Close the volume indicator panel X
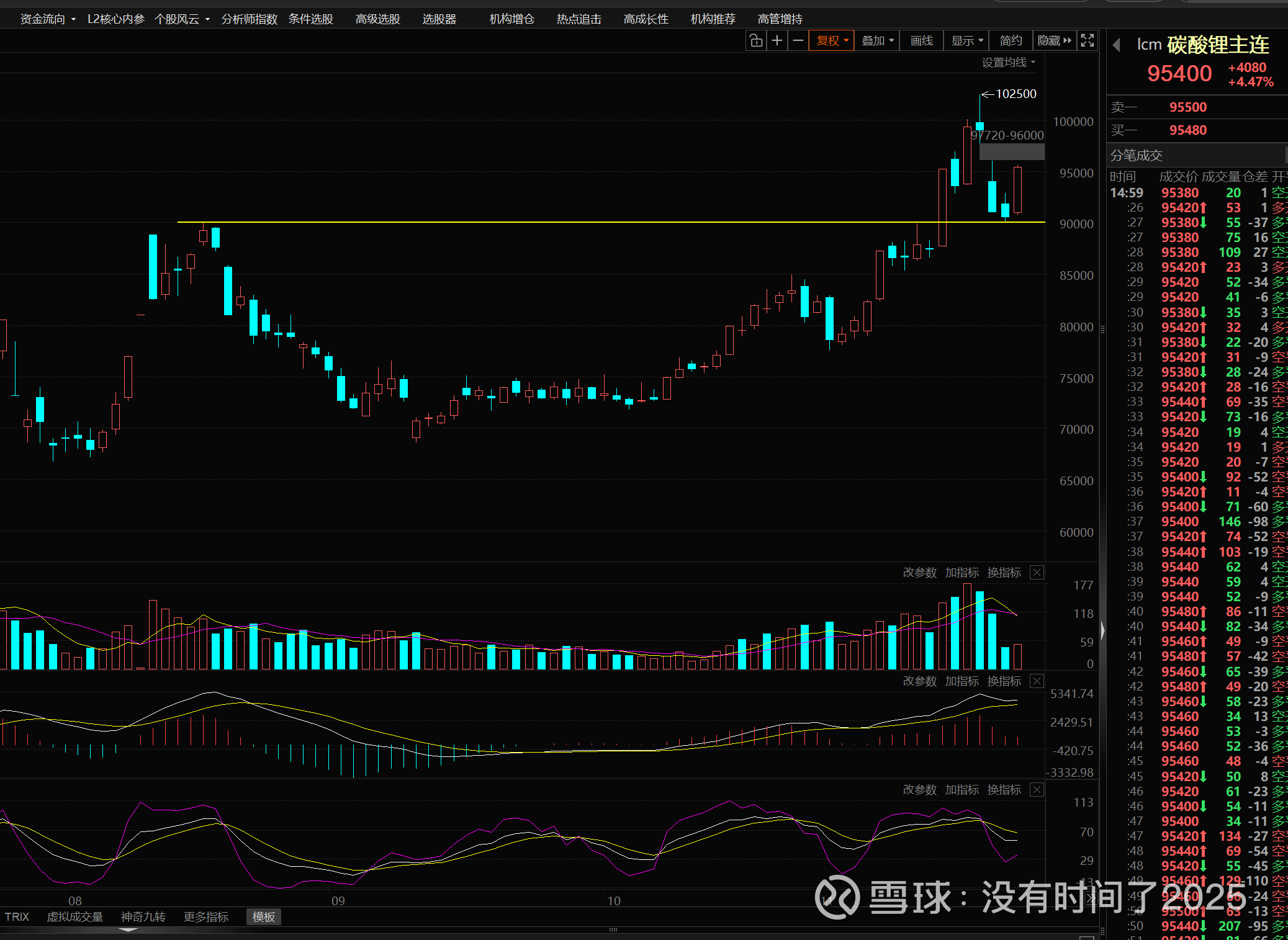1288x940 pixels. click(x=1037, y=573)
